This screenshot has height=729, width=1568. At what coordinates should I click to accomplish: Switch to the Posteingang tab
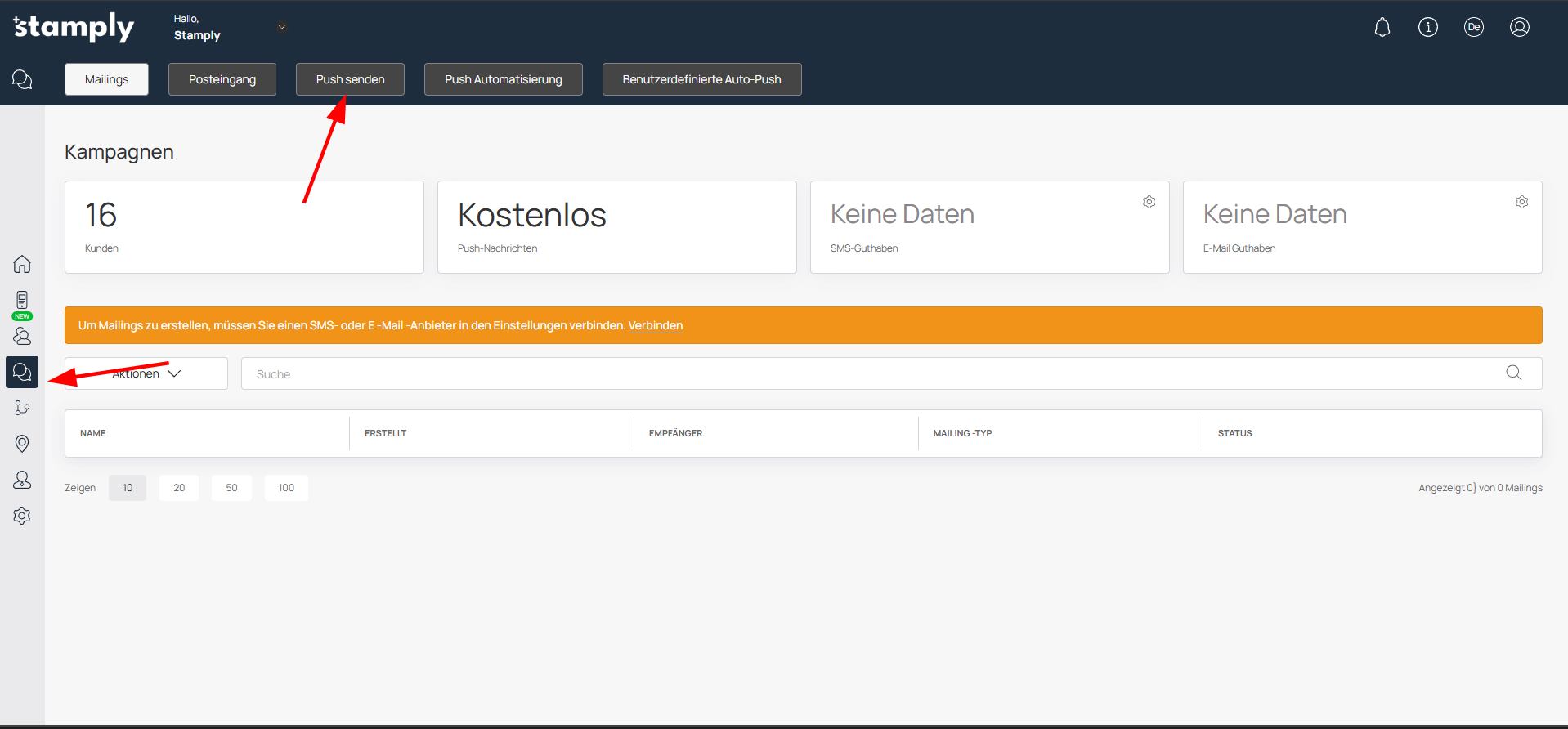coord(222,79)
